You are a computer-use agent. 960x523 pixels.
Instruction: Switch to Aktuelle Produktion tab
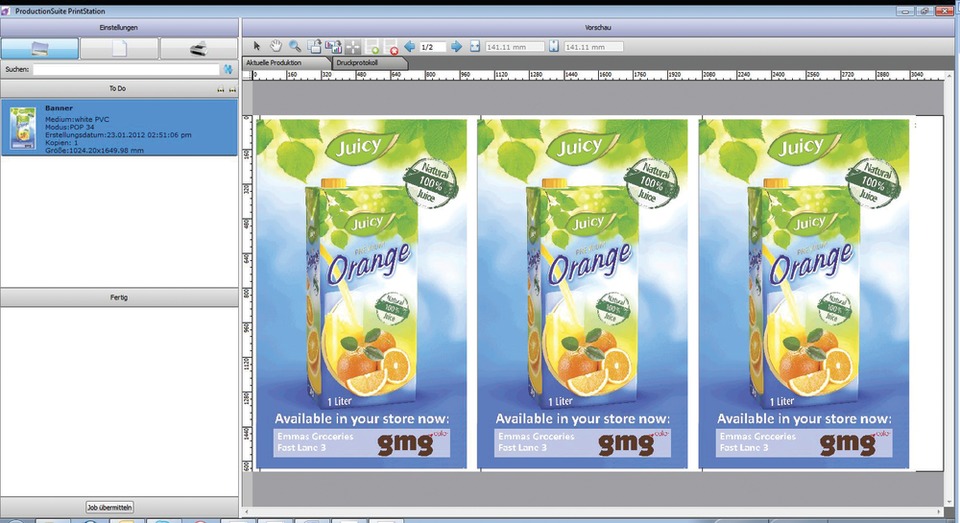tap(287, 62)
